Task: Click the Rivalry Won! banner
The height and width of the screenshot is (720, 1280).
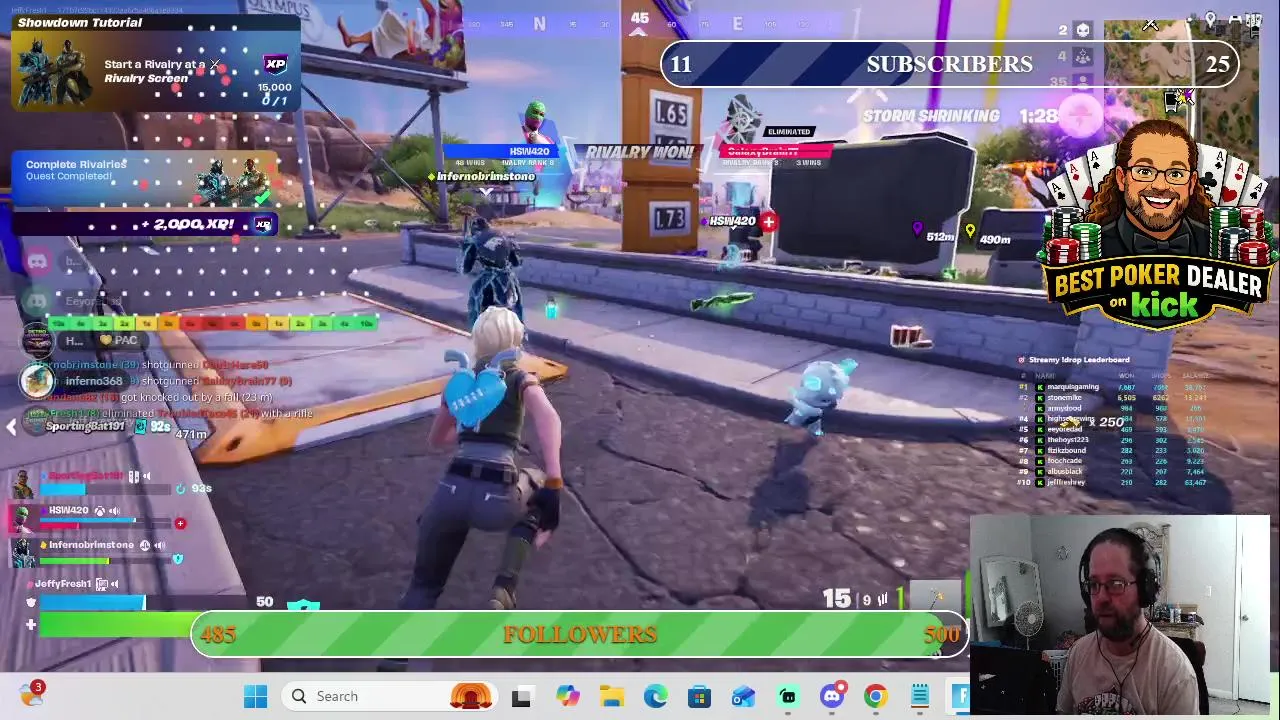Action: [x=640, y=153]
